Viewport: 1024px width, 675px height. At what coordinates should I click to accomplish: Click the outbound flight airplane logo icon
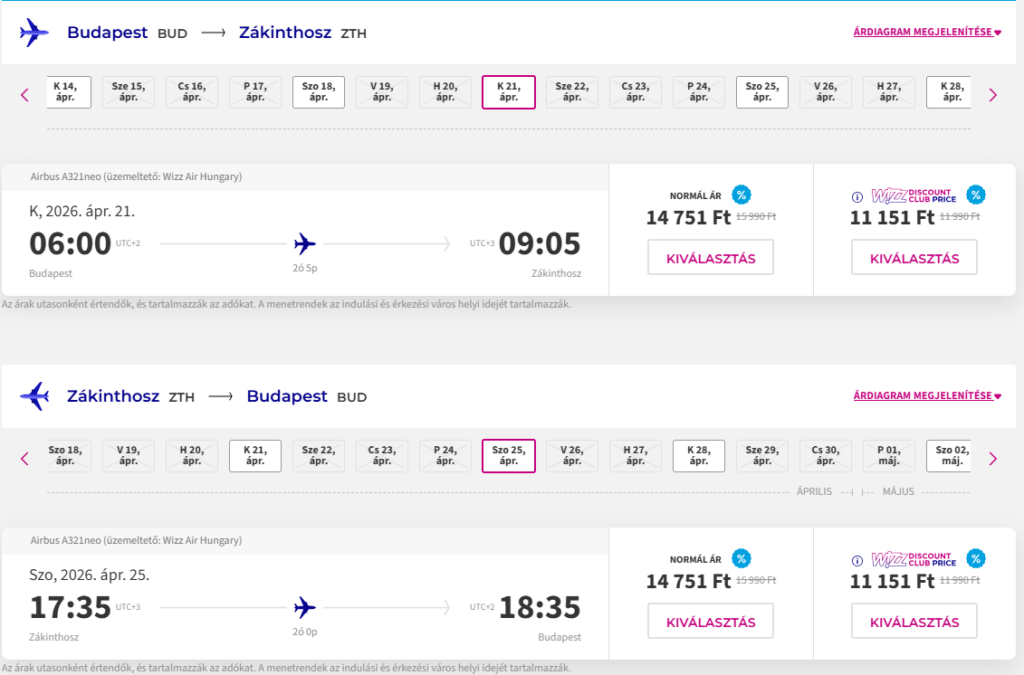tap(34, 32)
